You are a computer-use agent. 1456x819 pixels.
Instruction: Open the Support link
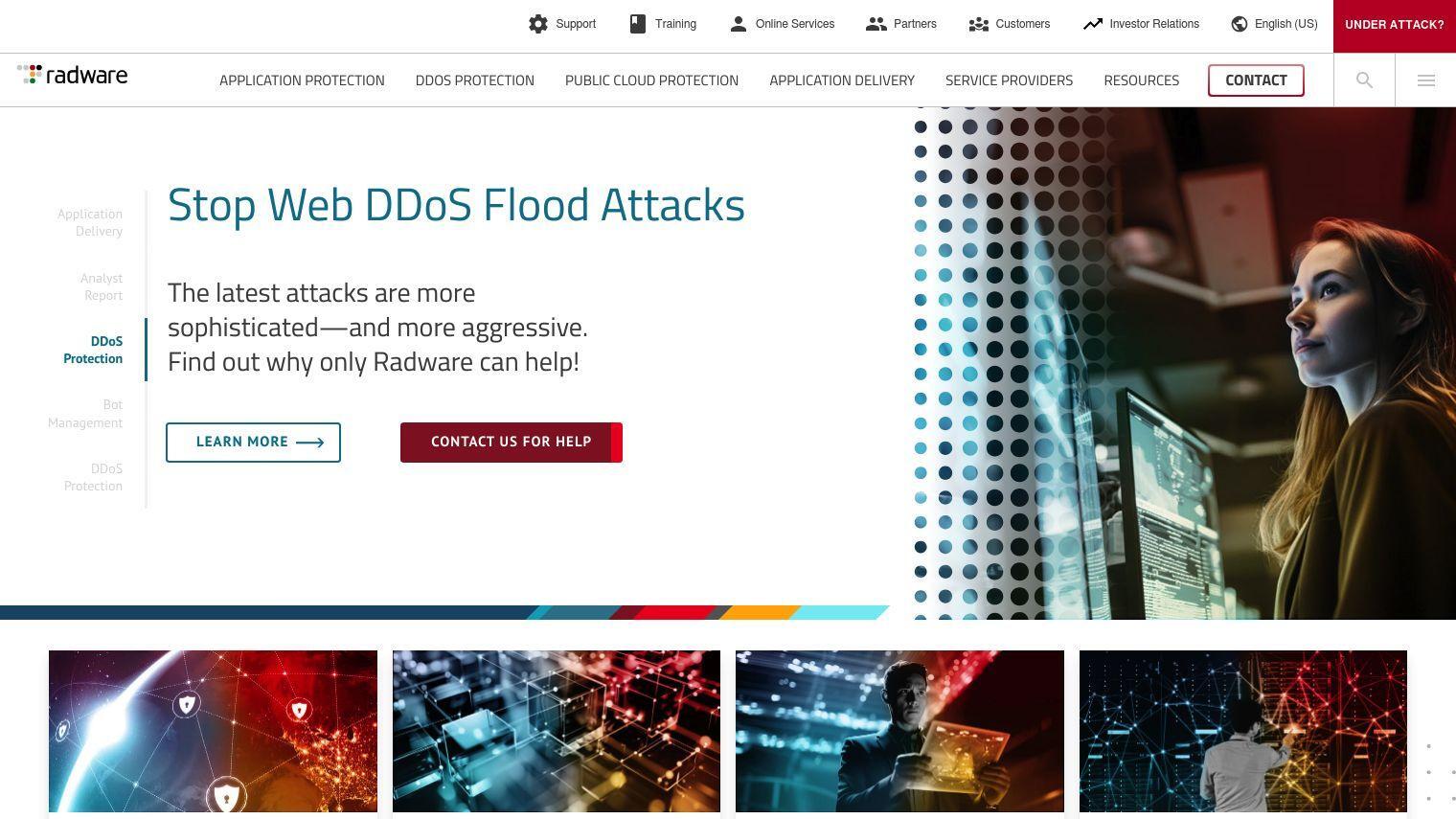click(576, 24)
